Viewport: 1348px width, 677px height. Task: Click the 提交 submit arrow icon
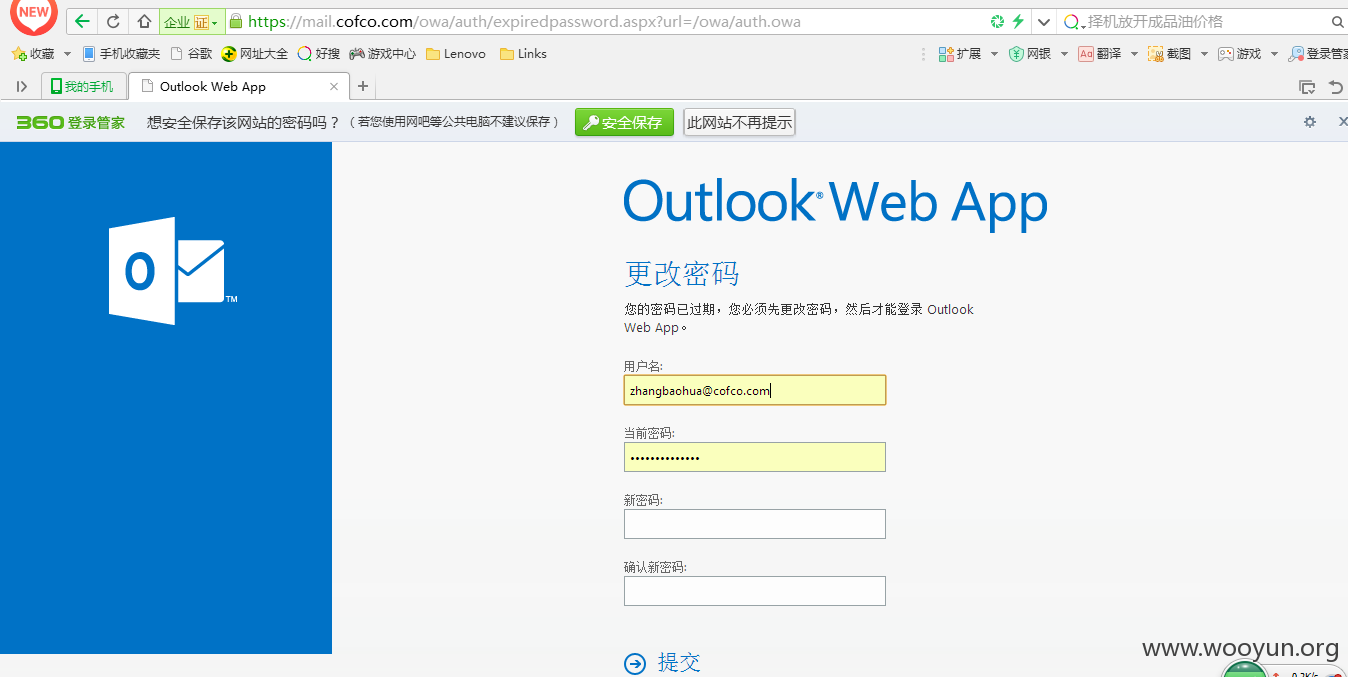tap(635, 663)
